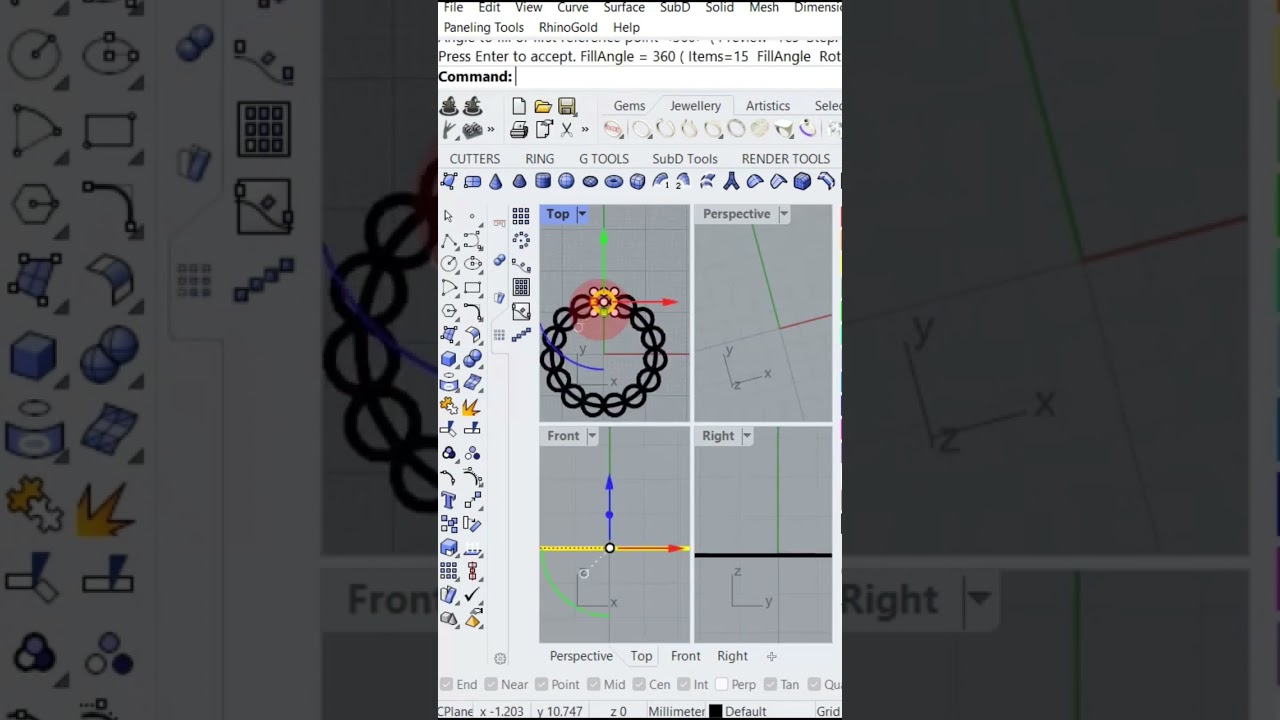Select the truncated cone icon

(519, 181)
